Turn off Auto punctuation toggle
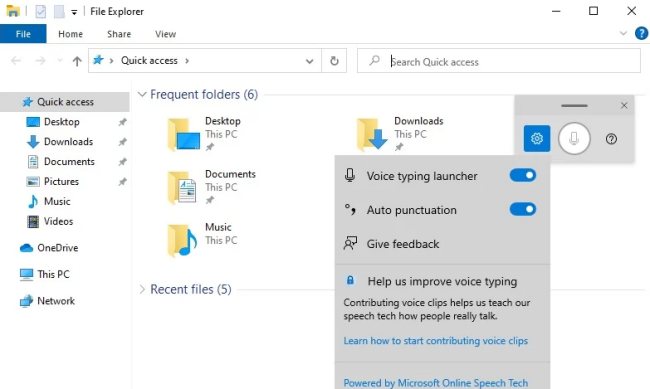This screenshot has height=389, width=650. click(x=523, y=209)
